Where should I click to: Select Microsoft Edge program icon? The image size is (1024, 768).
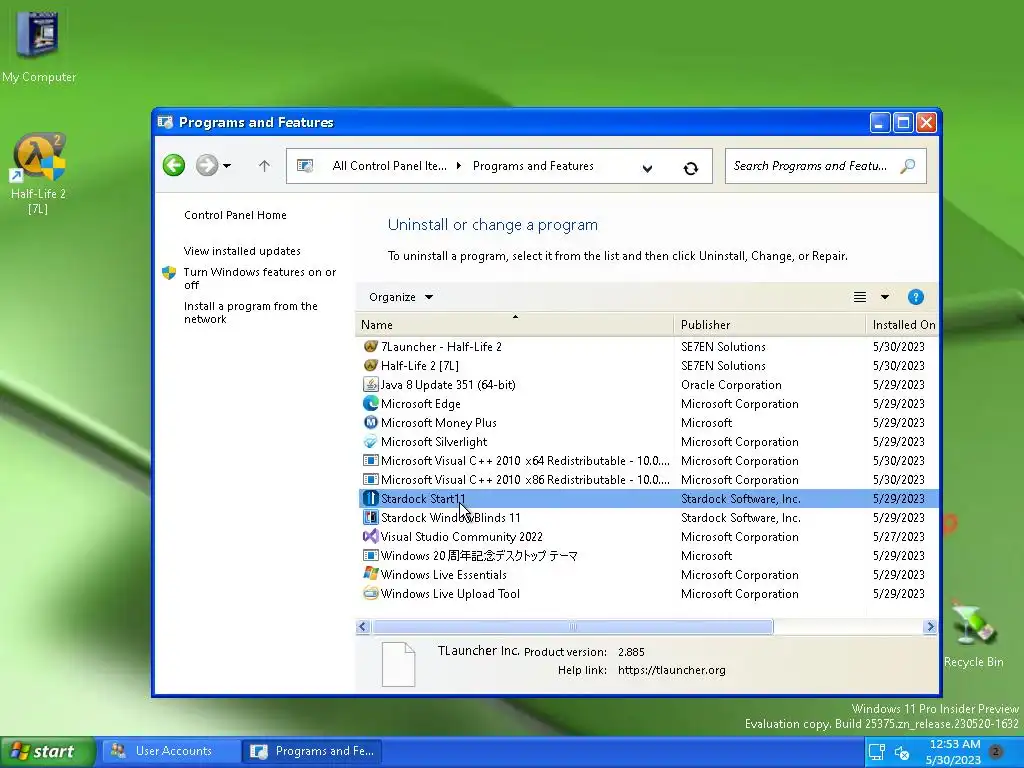click(370, 403)
